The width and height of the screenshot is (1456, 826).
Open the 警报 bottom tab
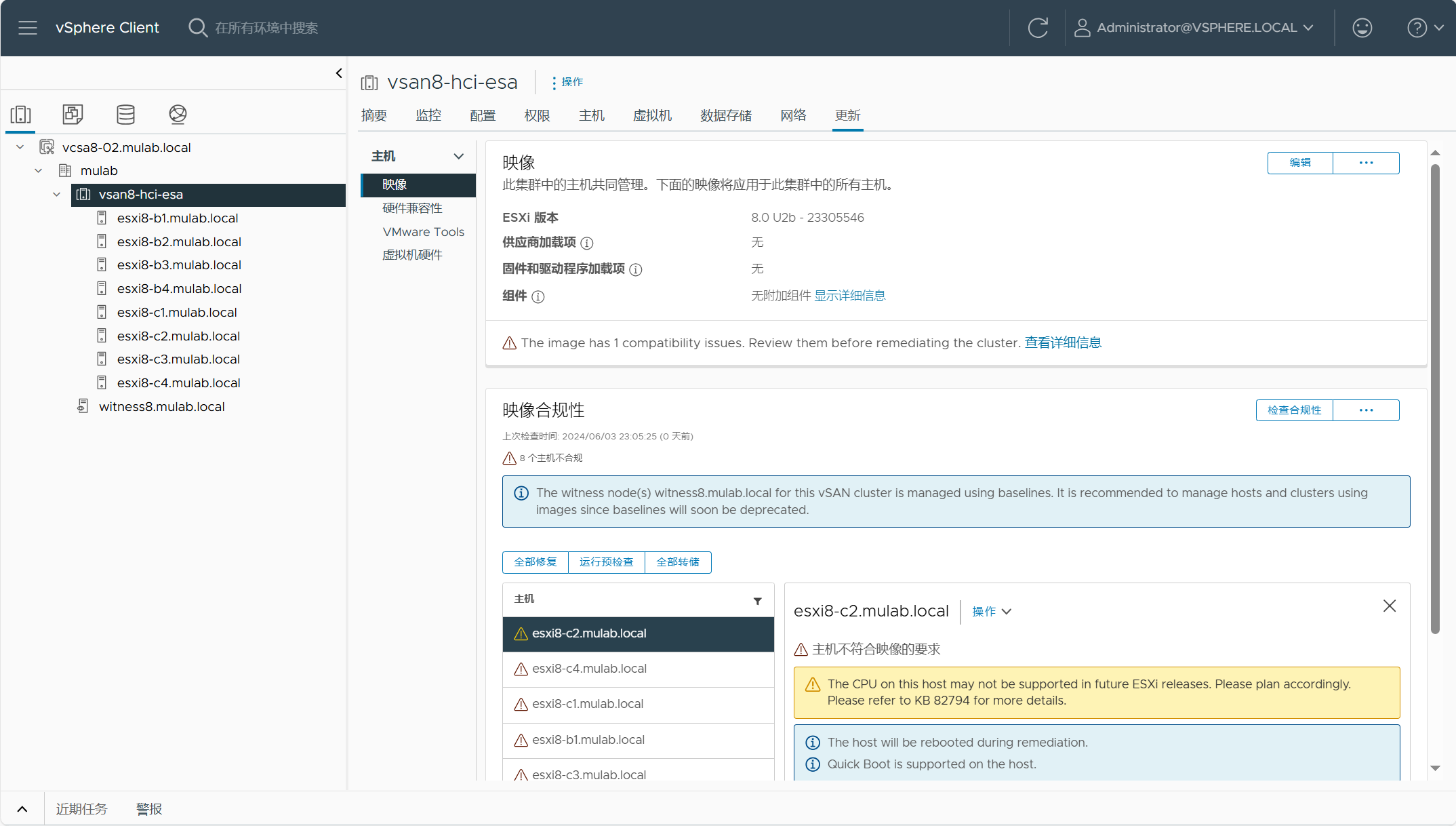pos(149,809)
